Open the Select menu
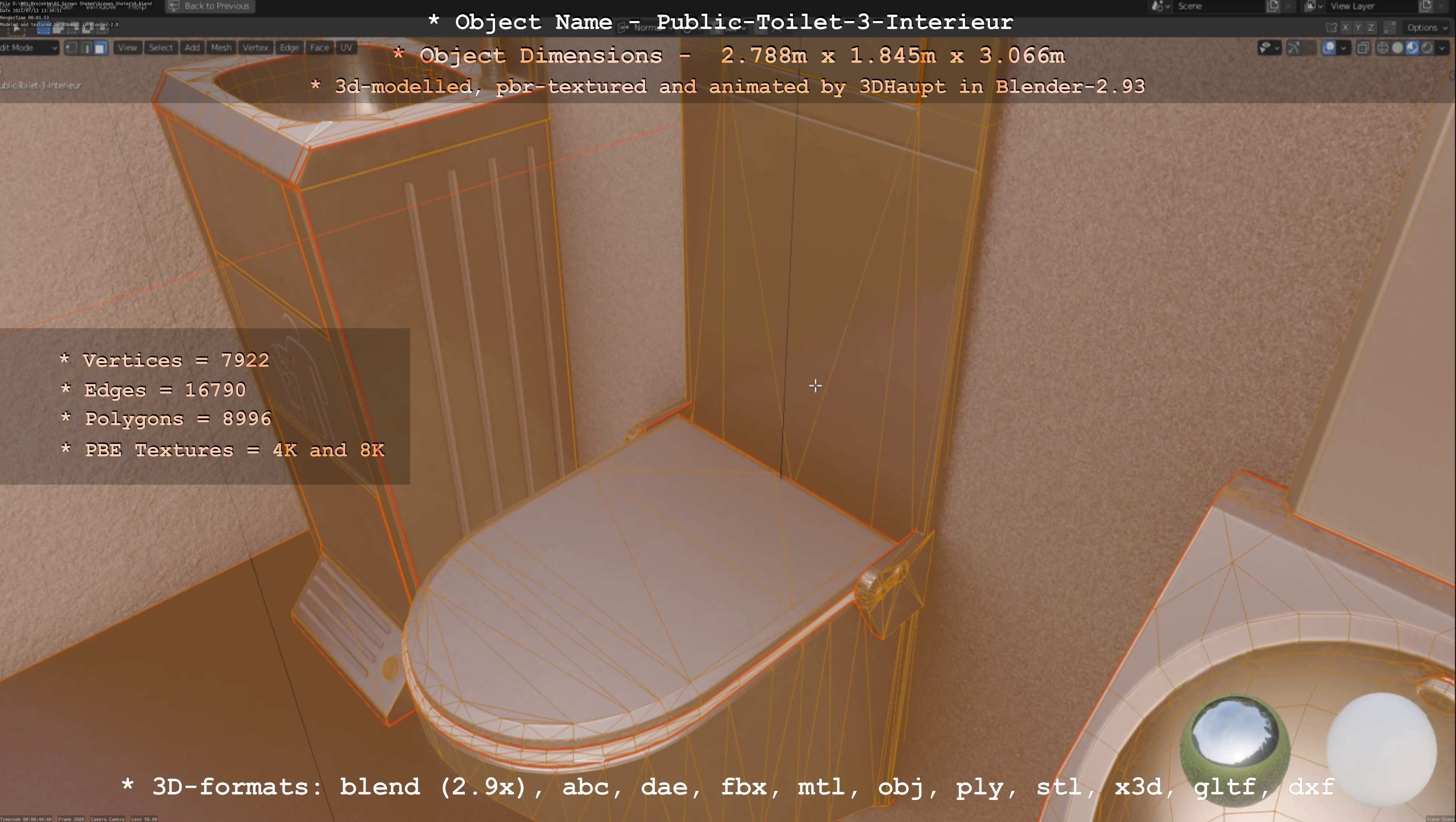Screen dimensions: 1456x822 [x=160, y=48]
